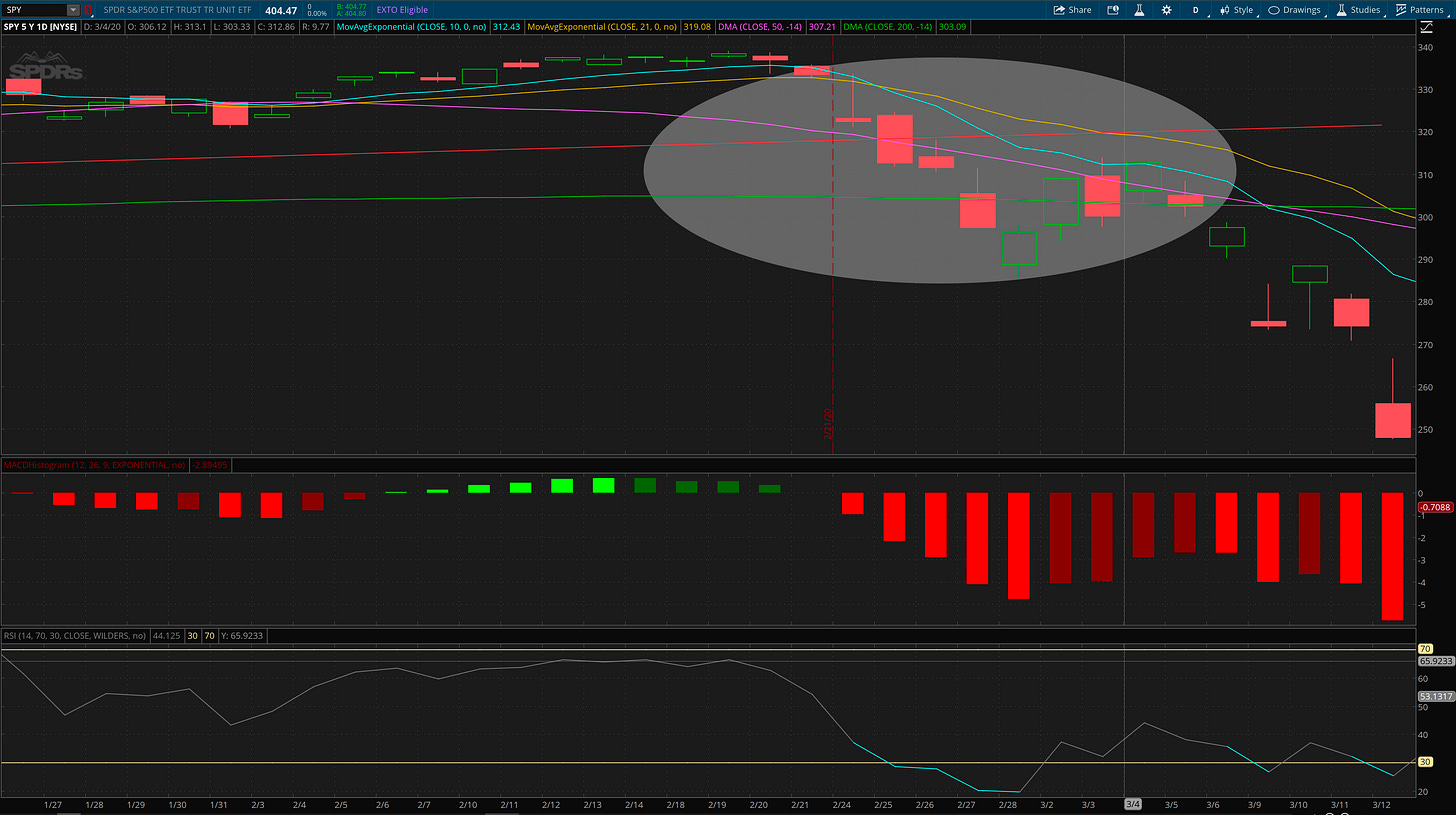
Task: Click the Share button
Action: [1072, 9]
